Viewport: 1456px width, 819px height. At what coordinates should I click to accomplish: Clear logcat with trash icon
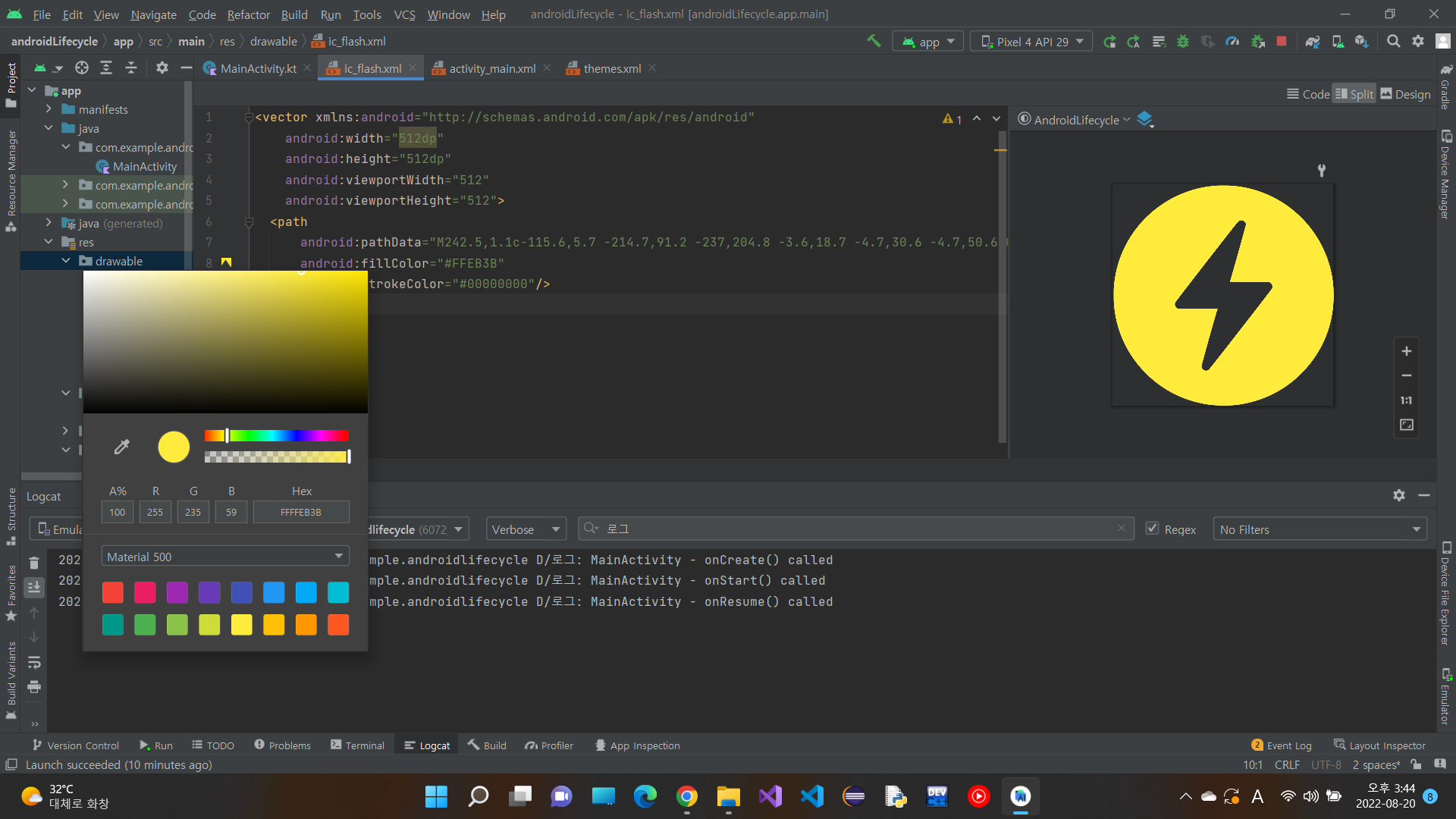[x=34, y=563]
